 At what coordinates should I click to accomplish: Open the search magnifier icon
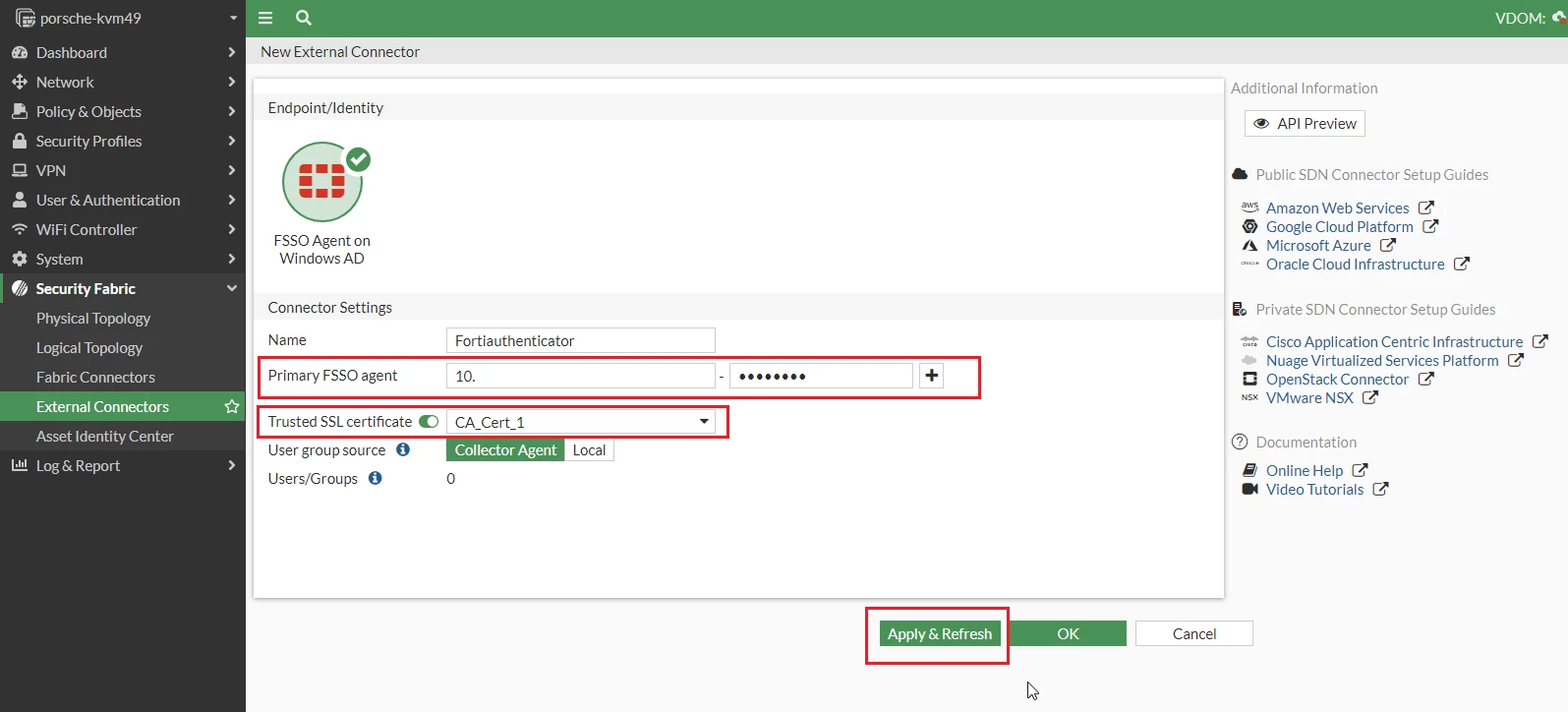(304, 18)
